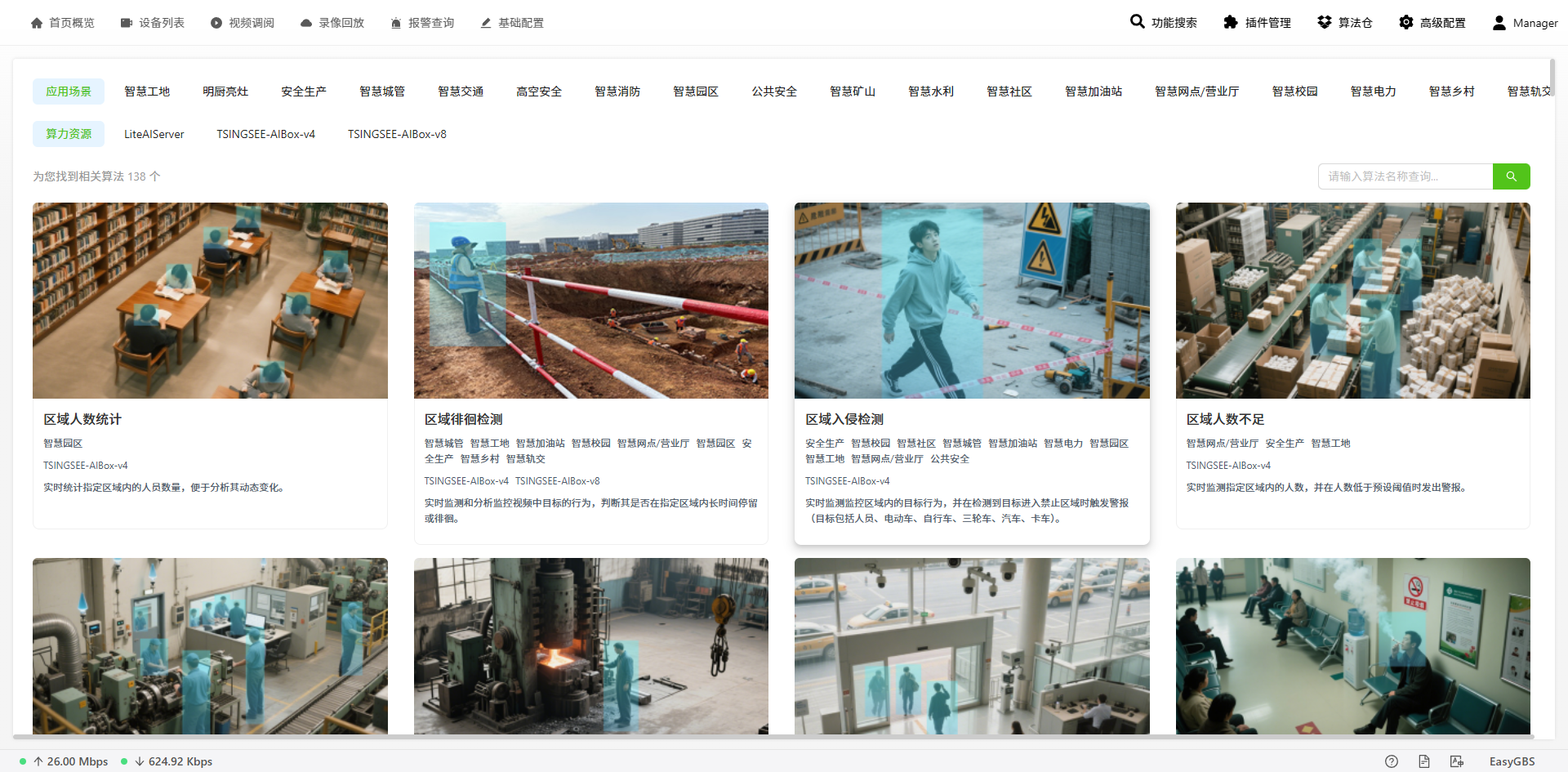The image size is (1568, 772).
Task: Select the 明厨亮灶 scene filter
Action: [x=225, y=91]
